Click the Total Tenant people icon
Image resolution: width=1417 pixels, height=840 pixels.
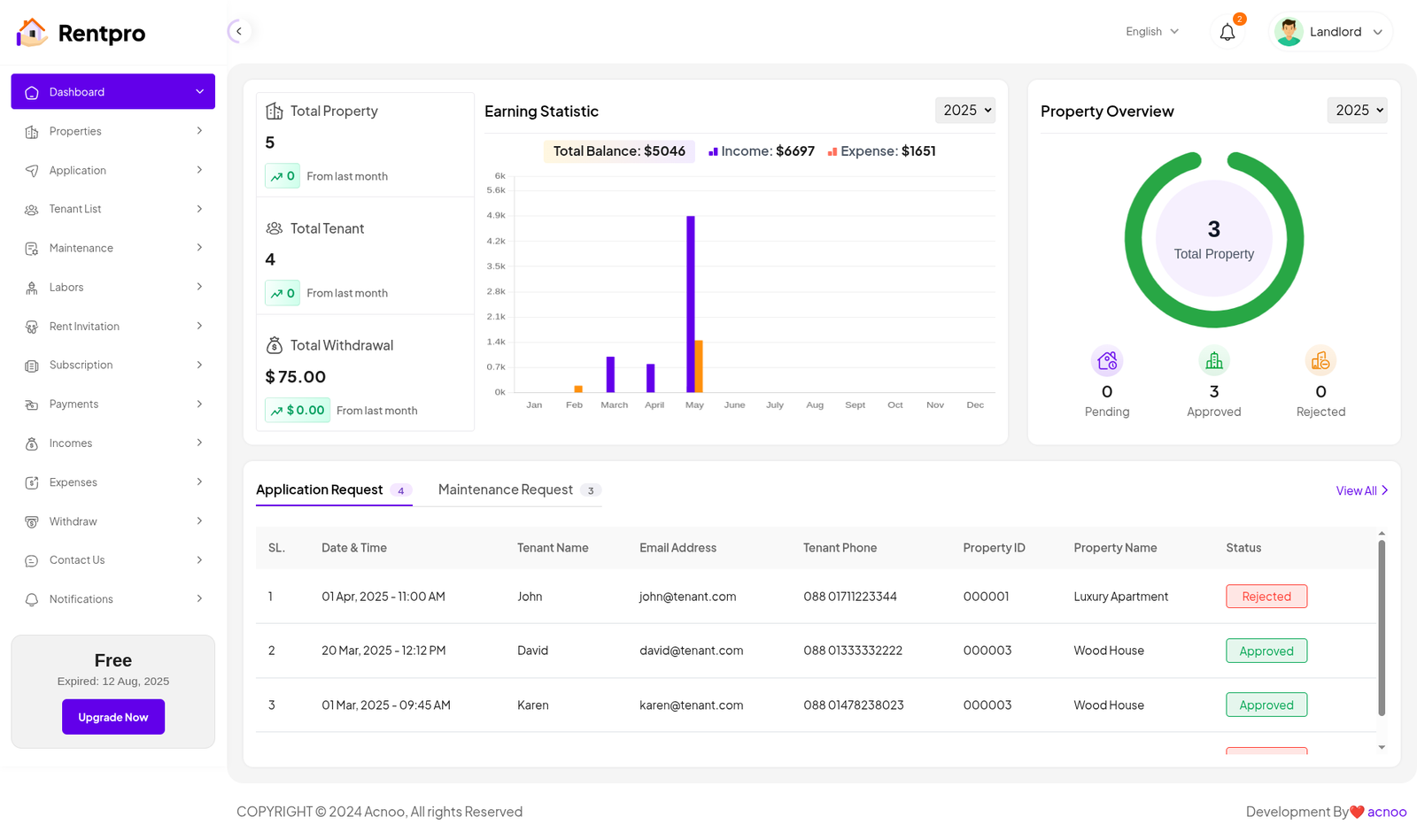tap(275, 228)
